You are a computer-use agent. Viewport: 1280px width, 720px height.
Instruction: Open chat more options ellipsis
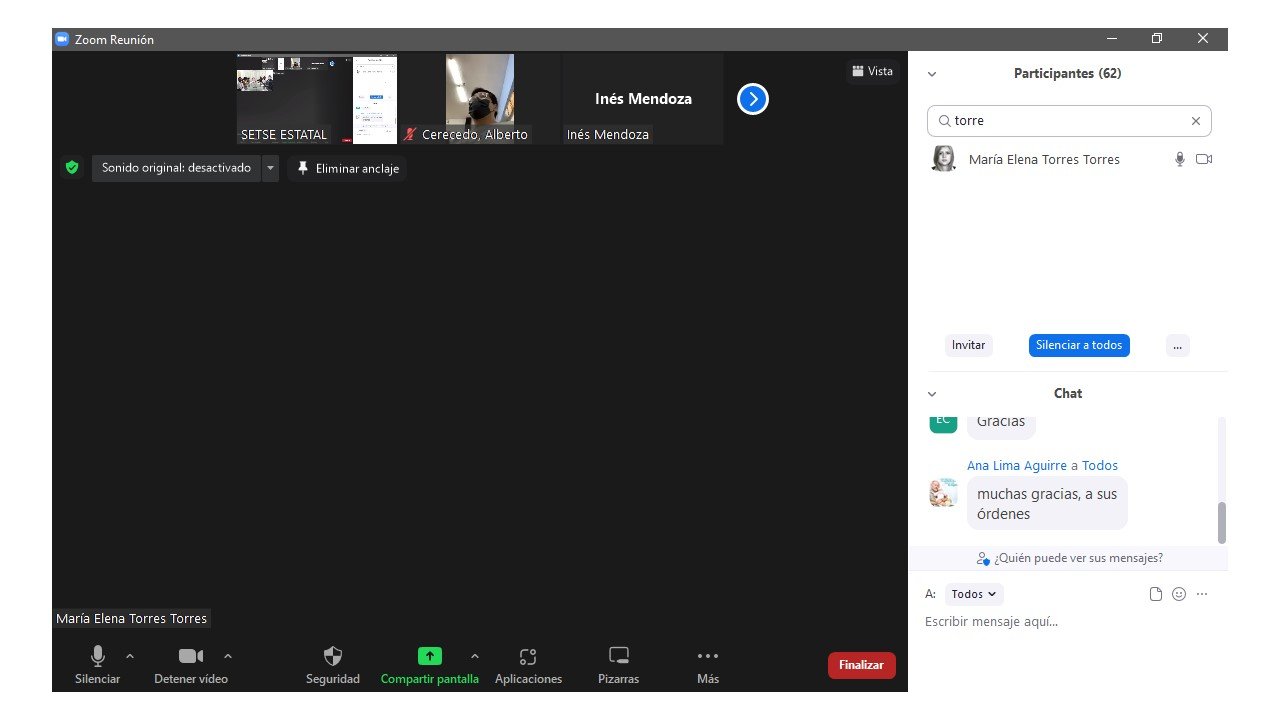point(1202,594)
